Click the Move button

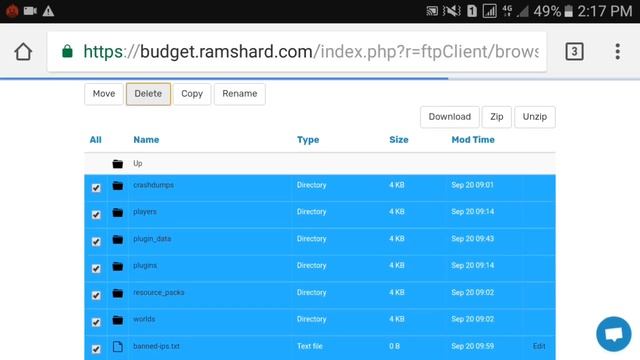pyautogui.click(x=104, y=94)
